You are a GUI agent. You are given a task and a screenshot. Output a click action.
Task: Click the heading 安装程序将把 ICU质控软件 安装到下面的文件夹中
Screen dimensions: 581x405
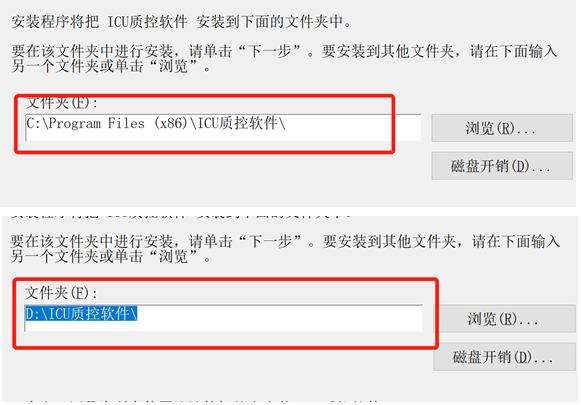click(181, 21)
